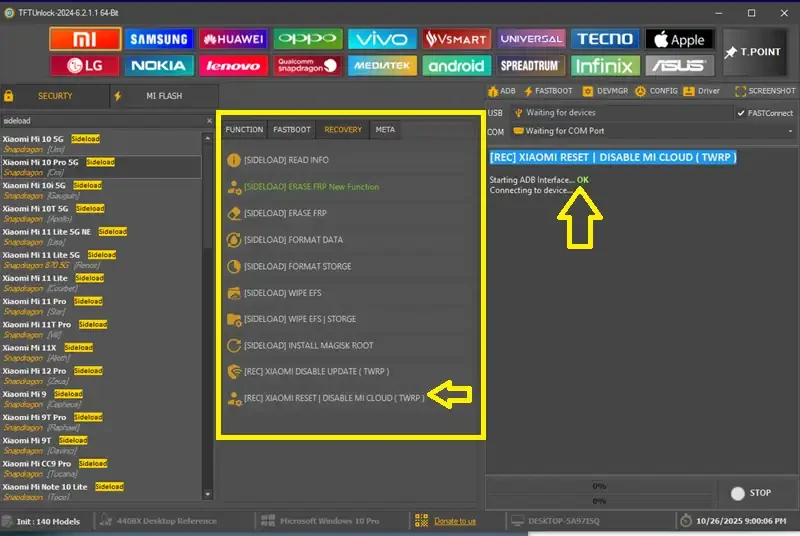Viewport: 800px width, 536px height.
Task: Open the CONFIG settings icon
Action: [657, 90]
